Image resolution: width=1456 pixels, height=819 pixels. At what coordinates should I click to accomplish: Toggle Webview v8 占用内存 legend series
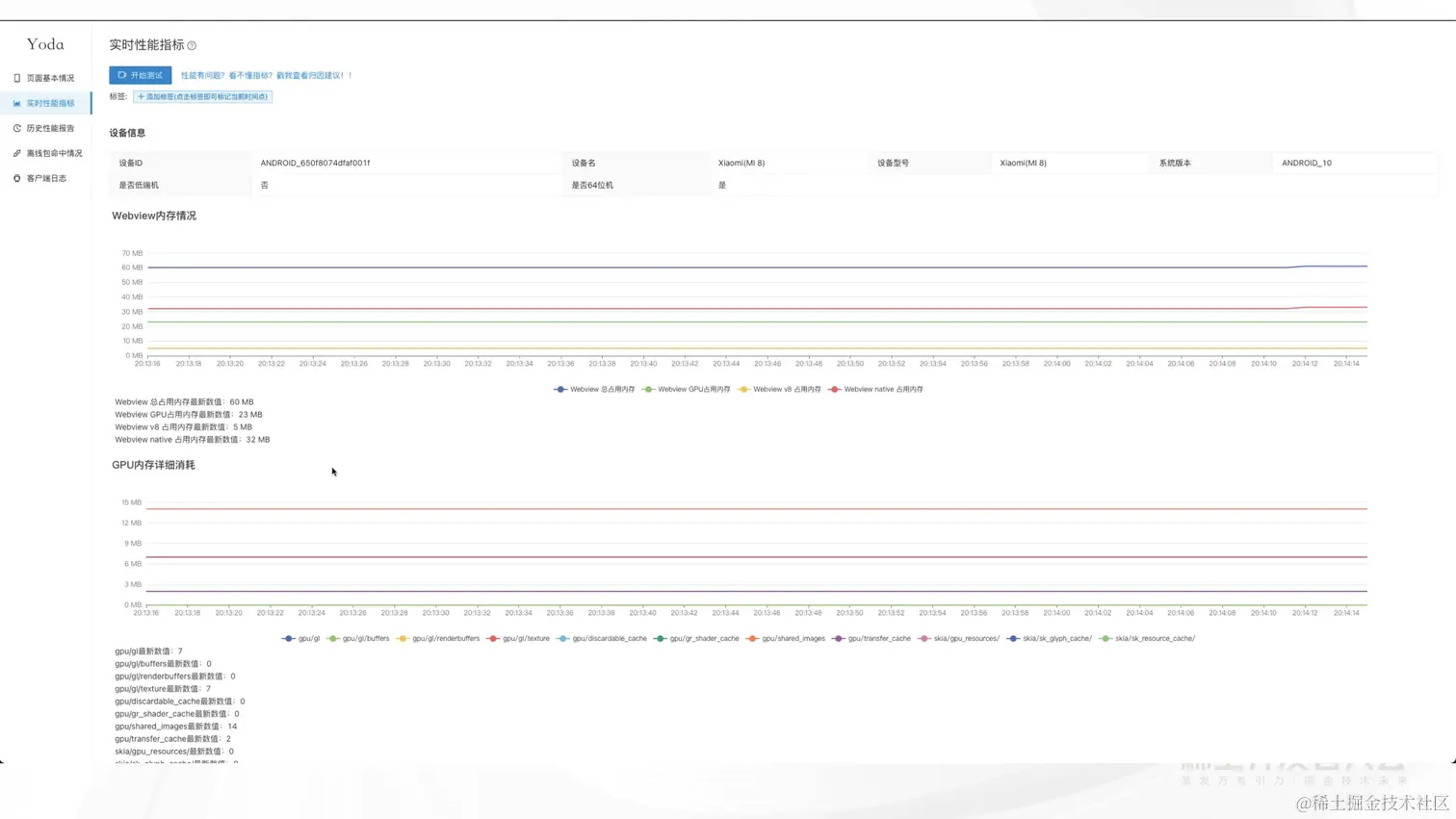[x=779, y=390]
